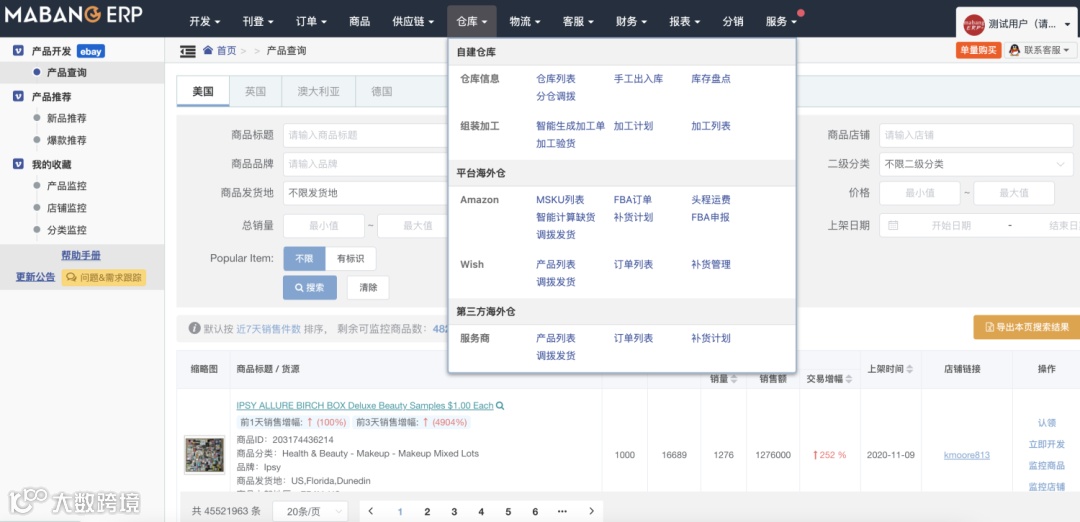Select 新品推荐 in sidebar

(67, 118)
